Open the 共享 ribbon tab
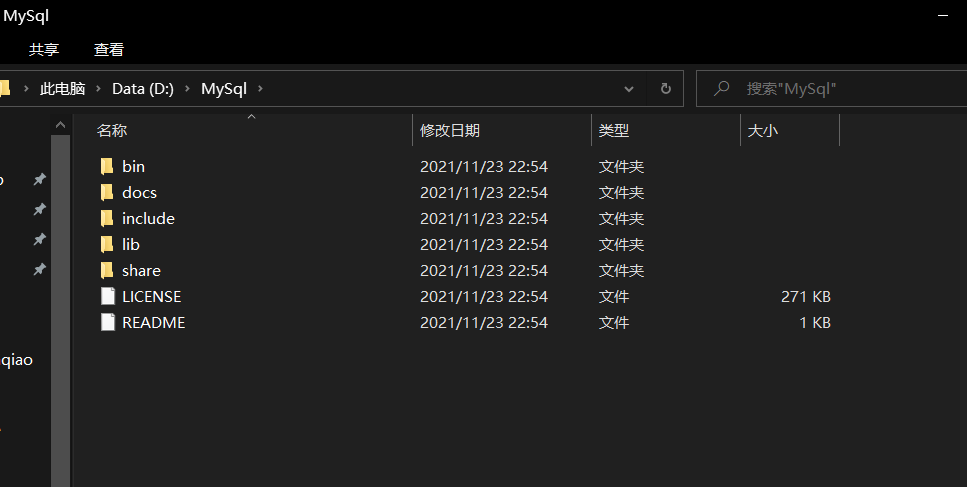 point(44,49)
